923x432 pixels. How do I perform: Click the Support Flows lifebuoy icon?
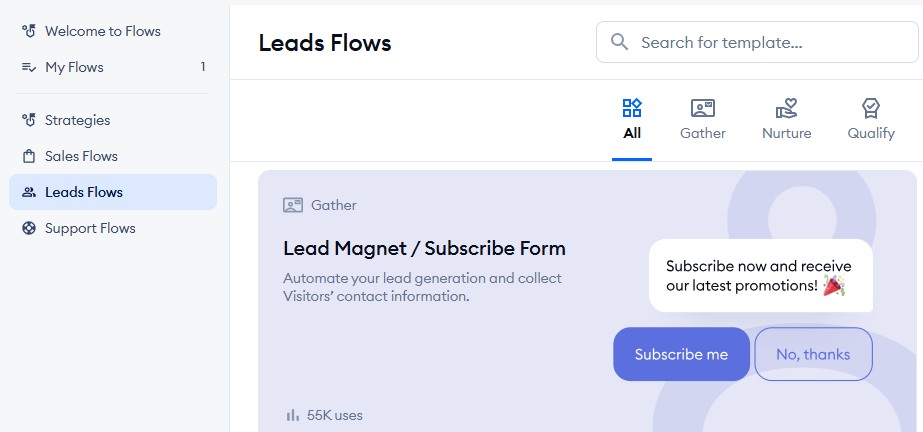coord(29,228)
